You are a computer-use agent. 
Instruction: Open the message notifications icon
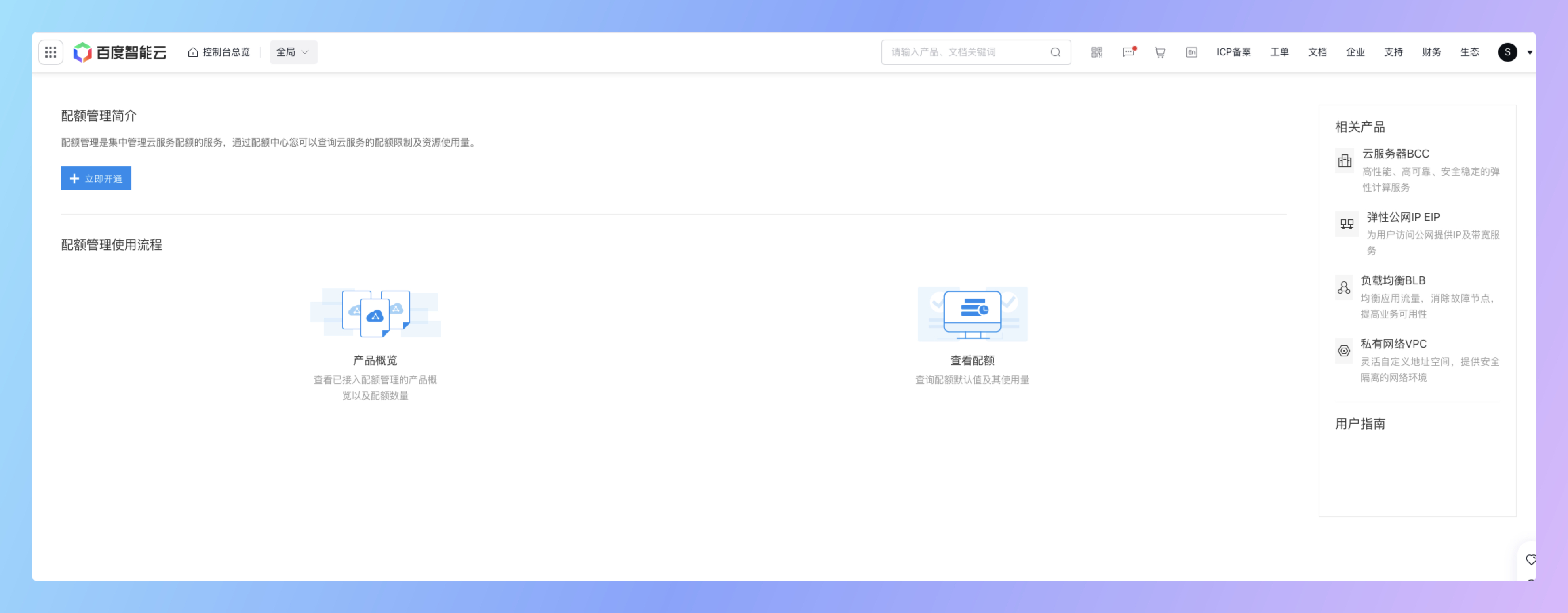coord(1128,52)
